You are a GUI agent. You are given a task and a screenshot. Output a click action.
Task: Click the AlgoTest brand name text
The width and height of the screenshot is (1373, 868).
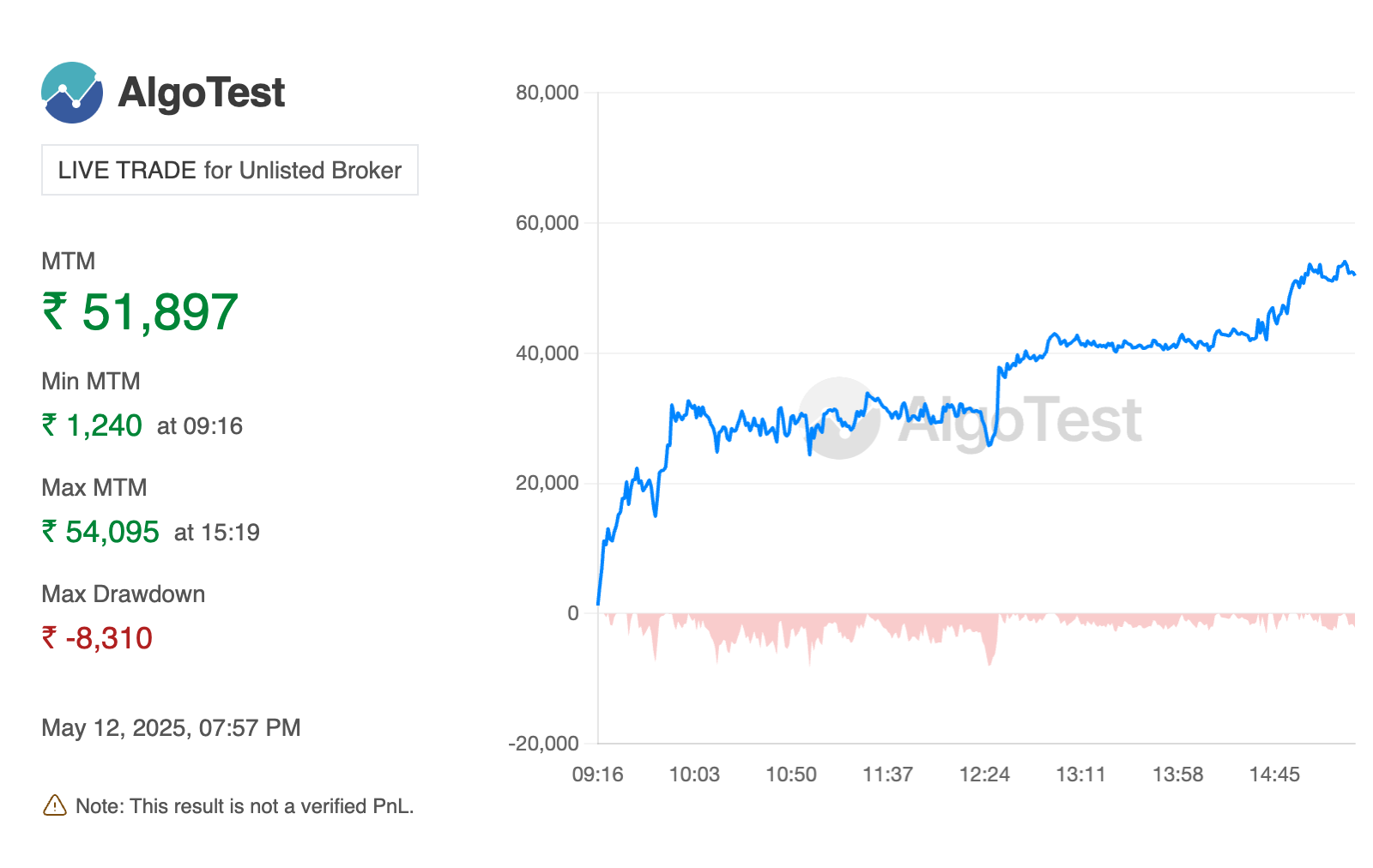[201, 93]
